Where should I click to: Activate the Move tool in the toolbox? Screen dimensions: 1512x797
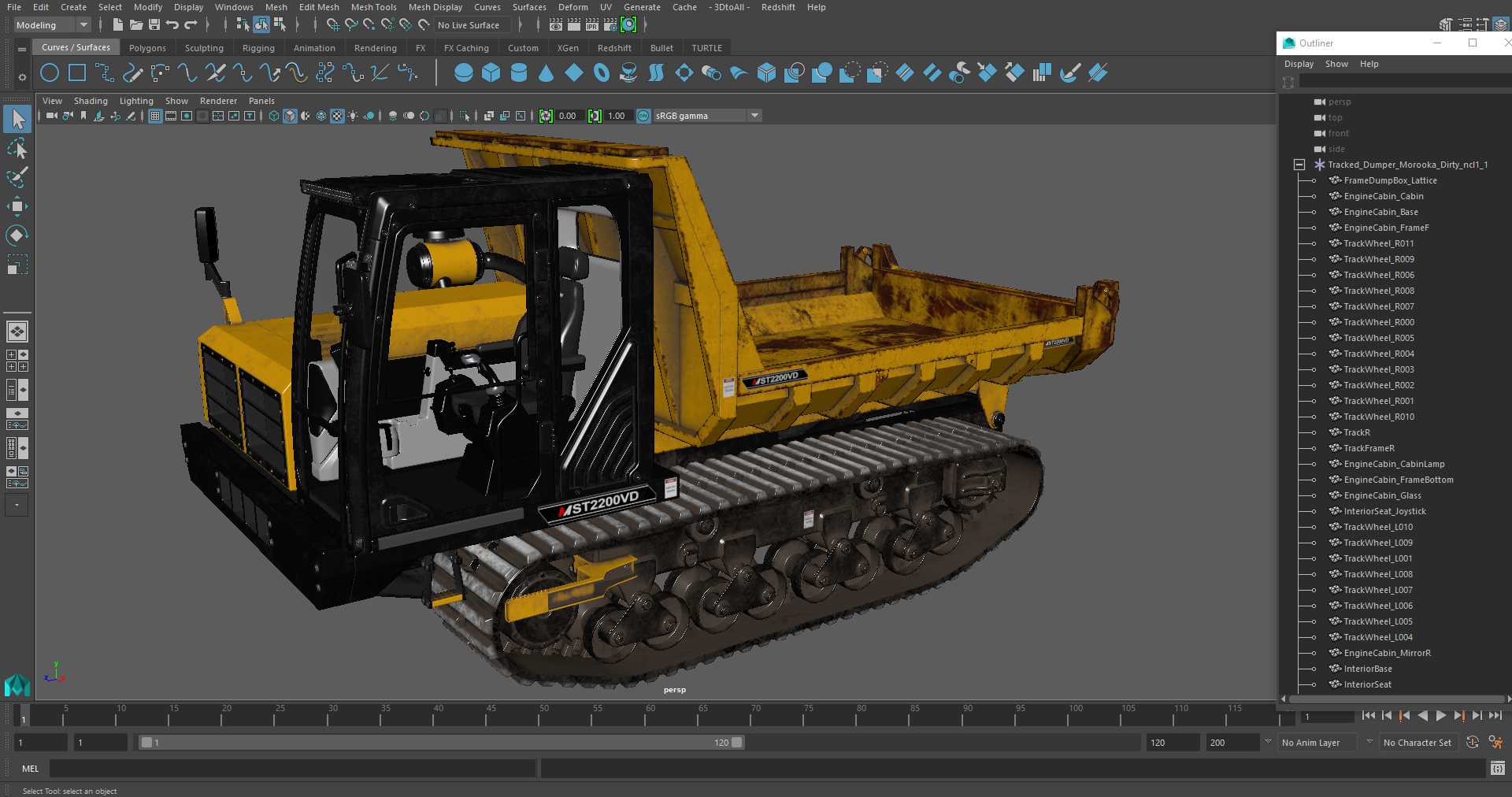[17, 206]
